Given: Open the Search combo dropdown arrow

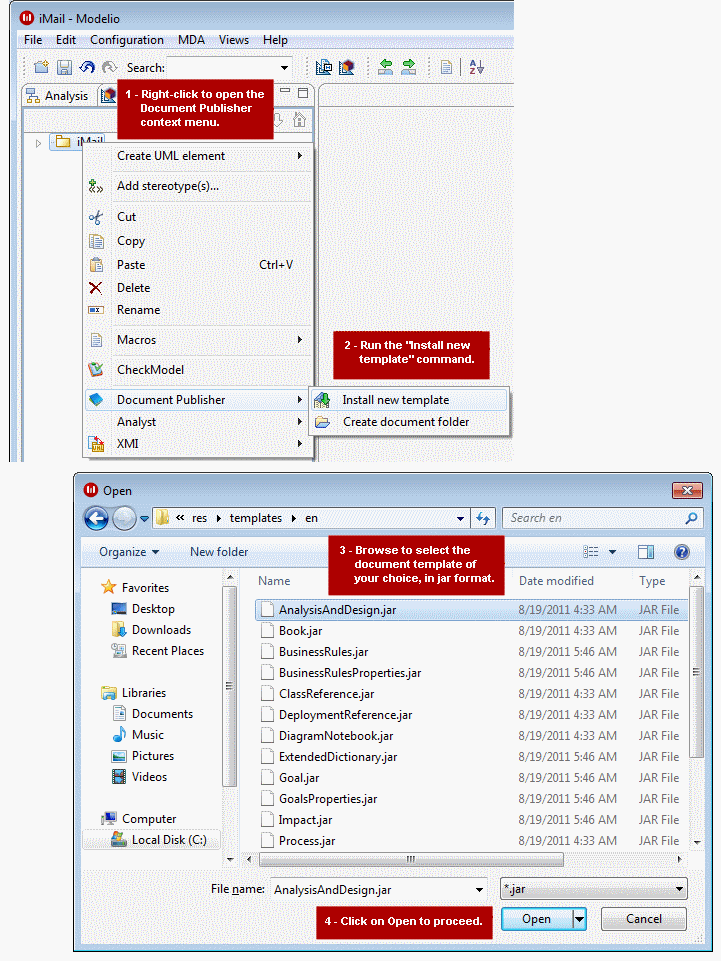Looking at the screenshot, I should tap(284, 68).
